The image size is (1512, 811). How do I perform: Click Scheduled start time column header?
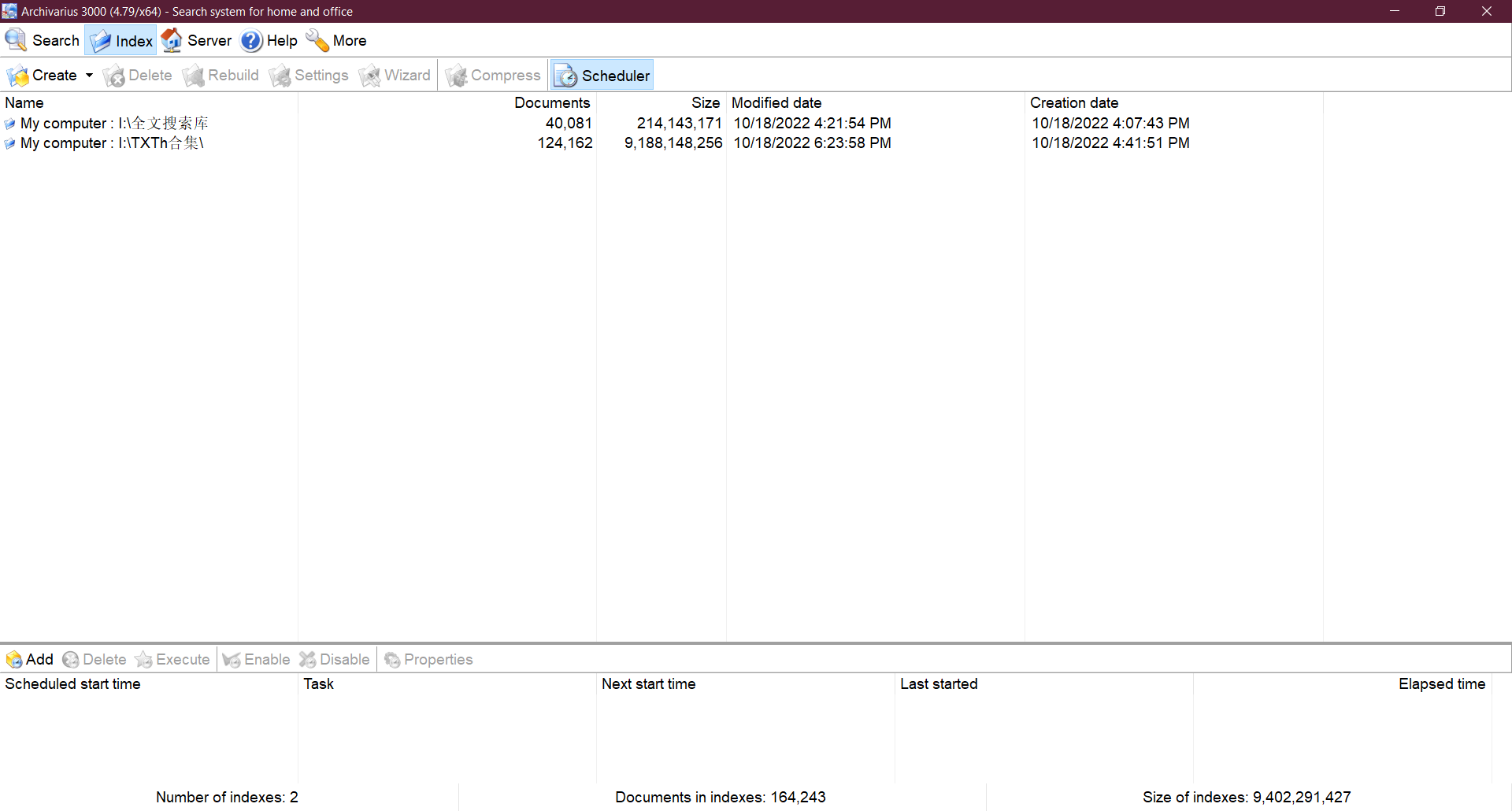[72, 684]
